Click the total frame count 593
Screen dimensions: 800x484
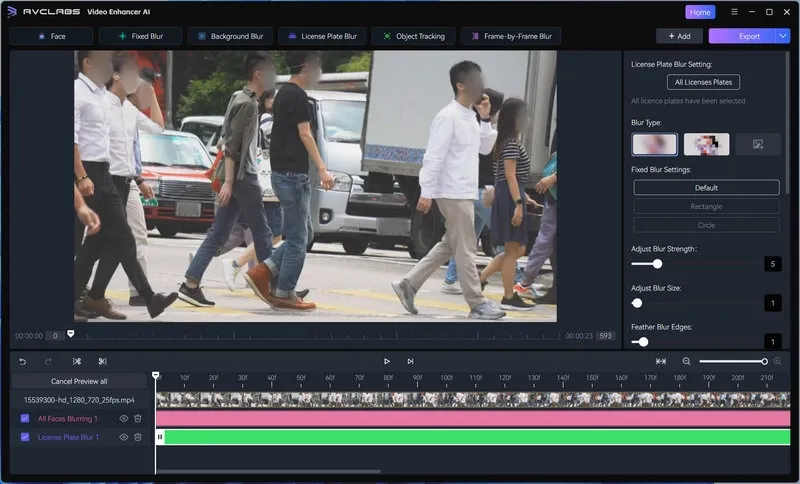click(606, 336)
